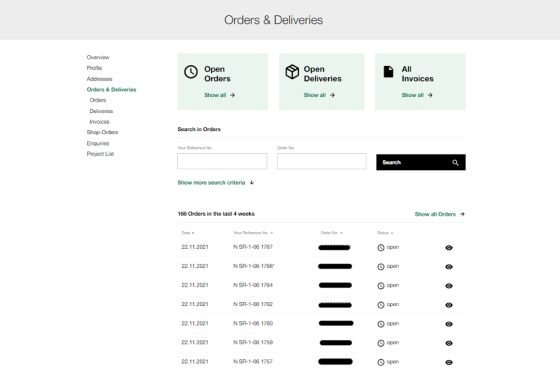Click the All Invoices document icon

pos(388,71)
